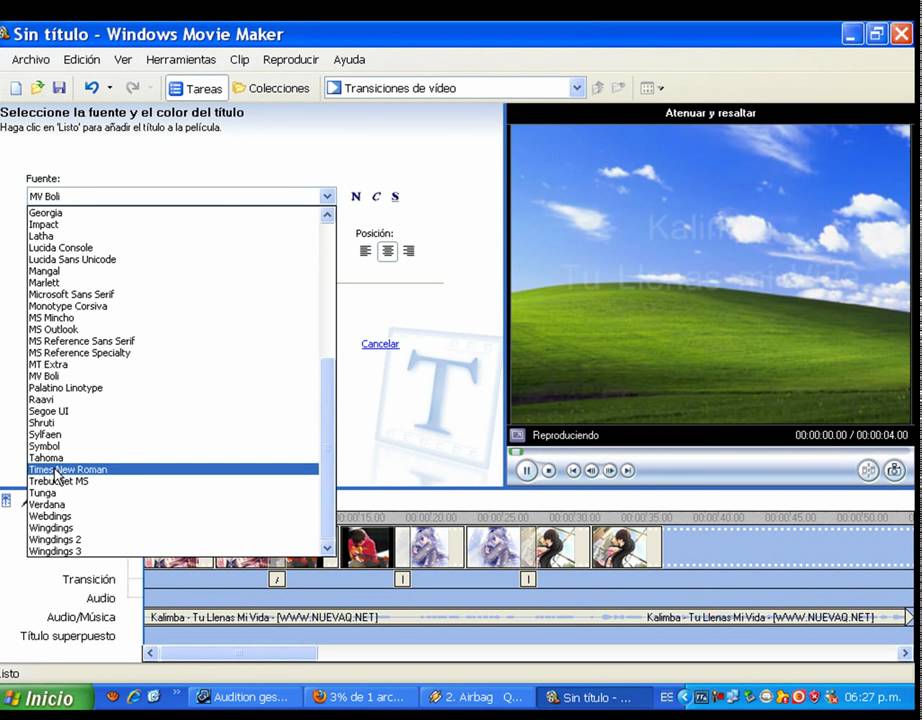Select Verdana in the font list
Viewport: 922px width, 720px height.
tap(173, 504)
